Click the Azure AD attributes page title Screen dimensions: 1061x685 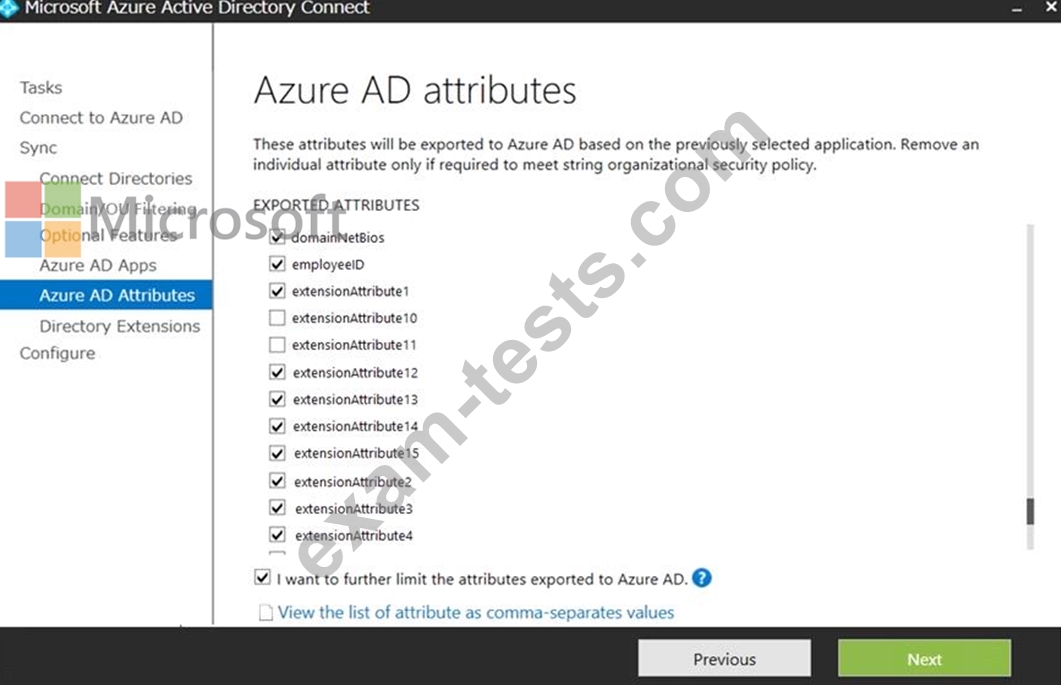point(415,90)
